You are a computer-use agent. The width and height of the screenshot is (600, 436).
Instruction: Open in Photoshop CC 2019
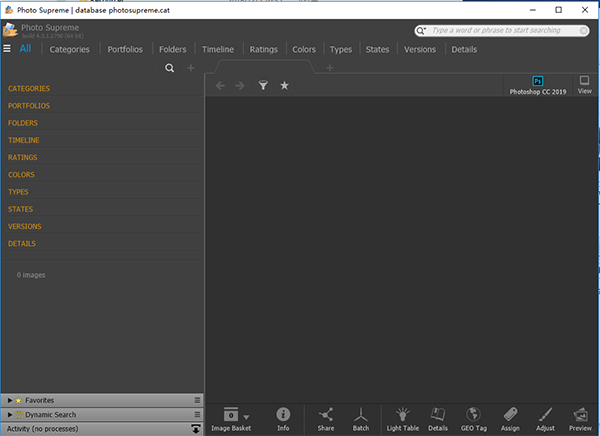pyautogui.click(x=537, y=84)
